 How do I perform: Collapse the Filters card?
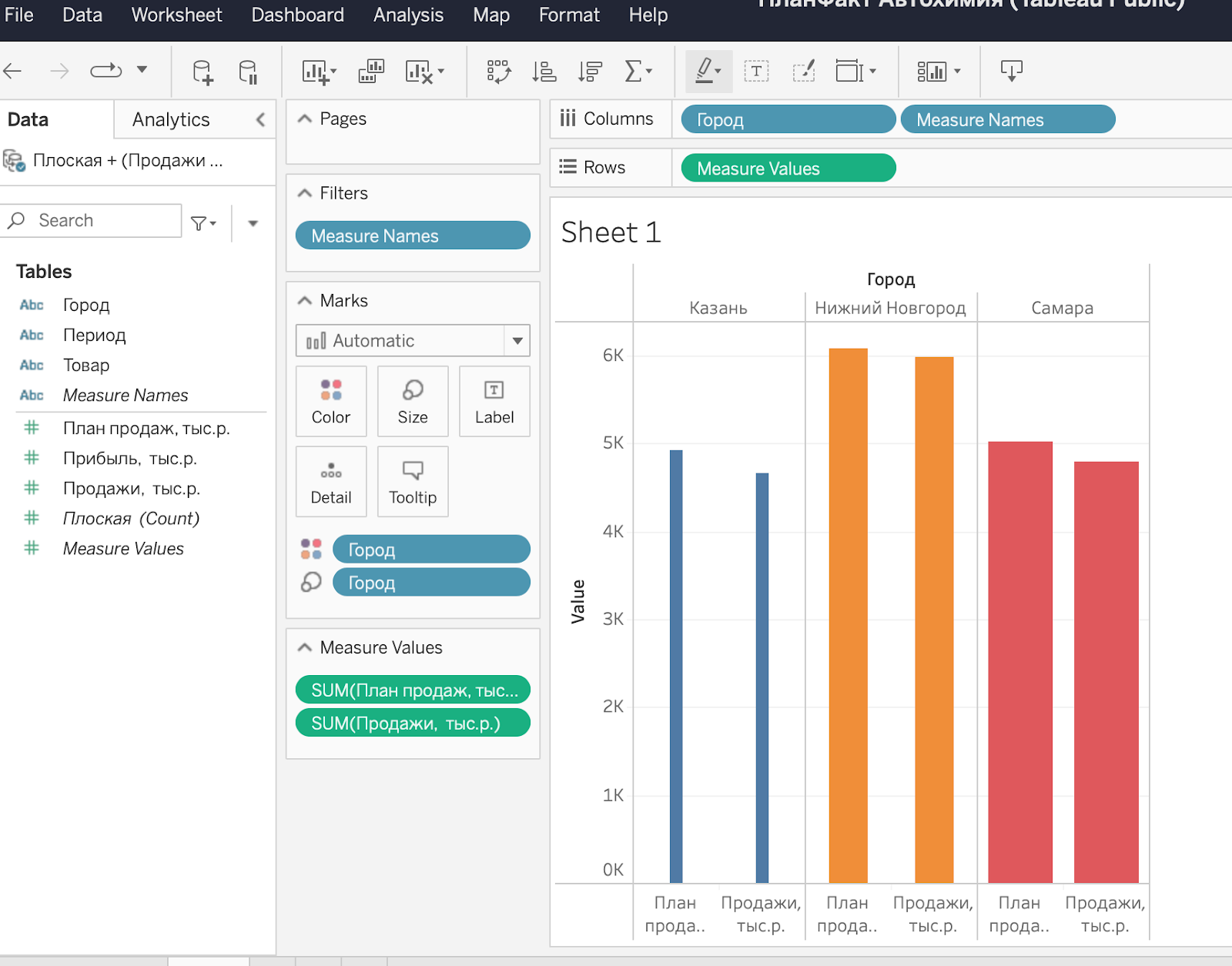(305, 193)
